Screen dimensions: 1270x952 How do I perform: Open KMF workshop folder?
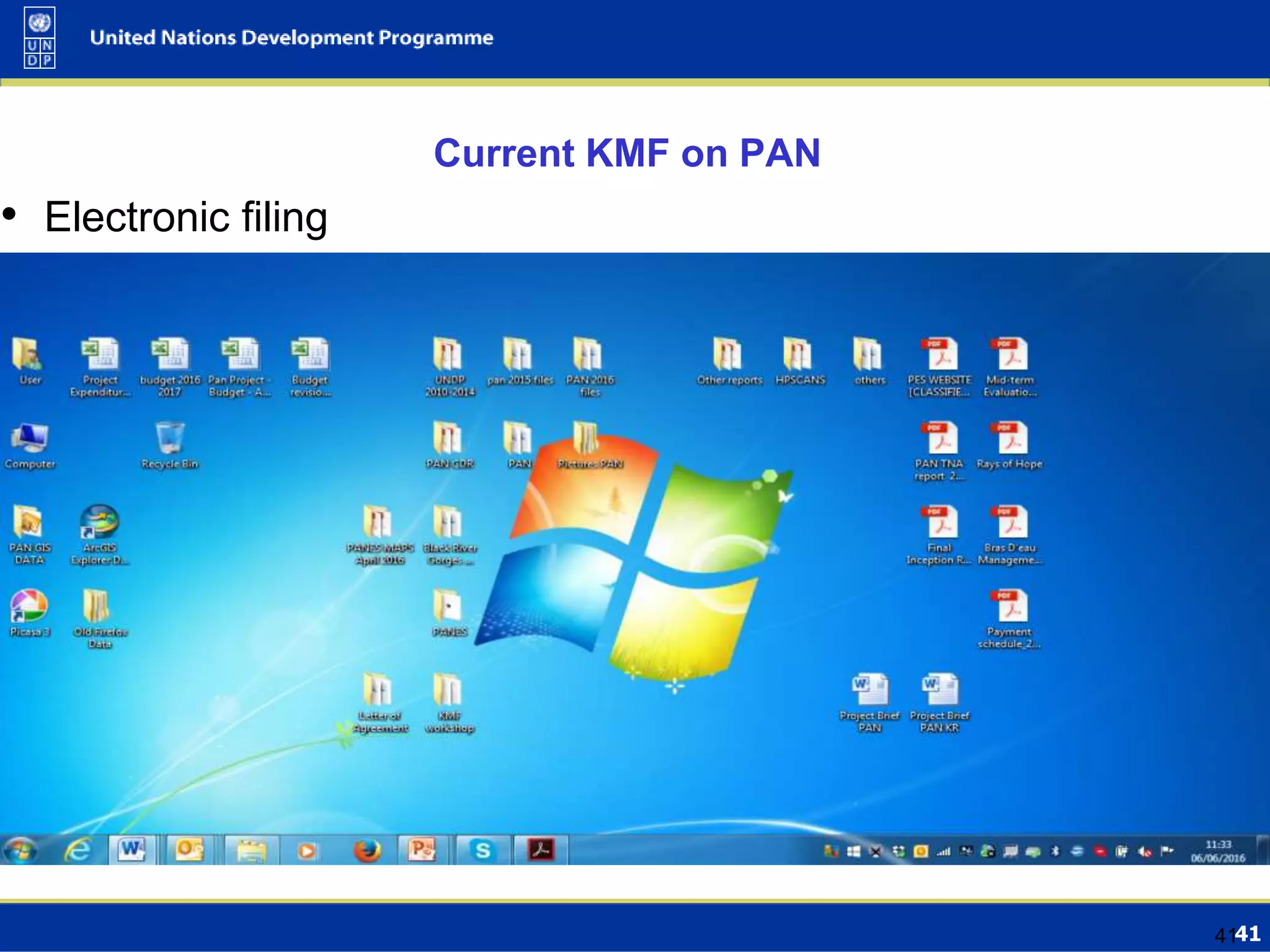pos(448,690)
